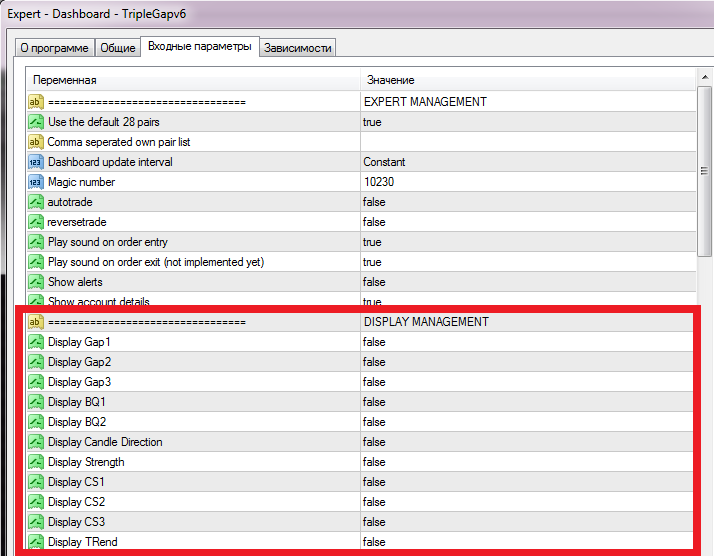Click the false value for Display Gap3
This screenshot has width=714, height=556.
pos(526,382)
